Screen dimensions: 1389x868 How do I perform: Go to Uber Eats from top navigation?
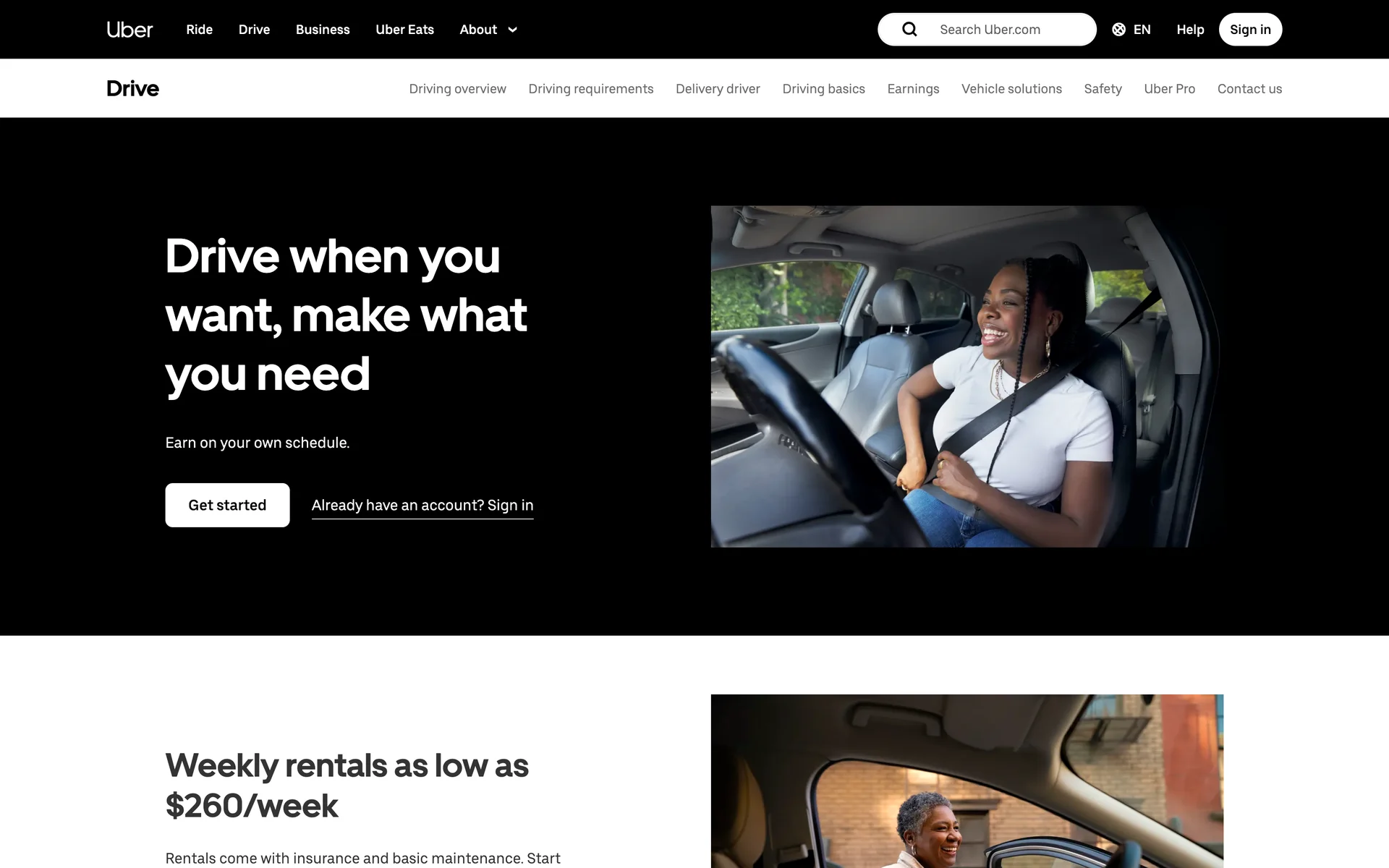click(404, 30)
